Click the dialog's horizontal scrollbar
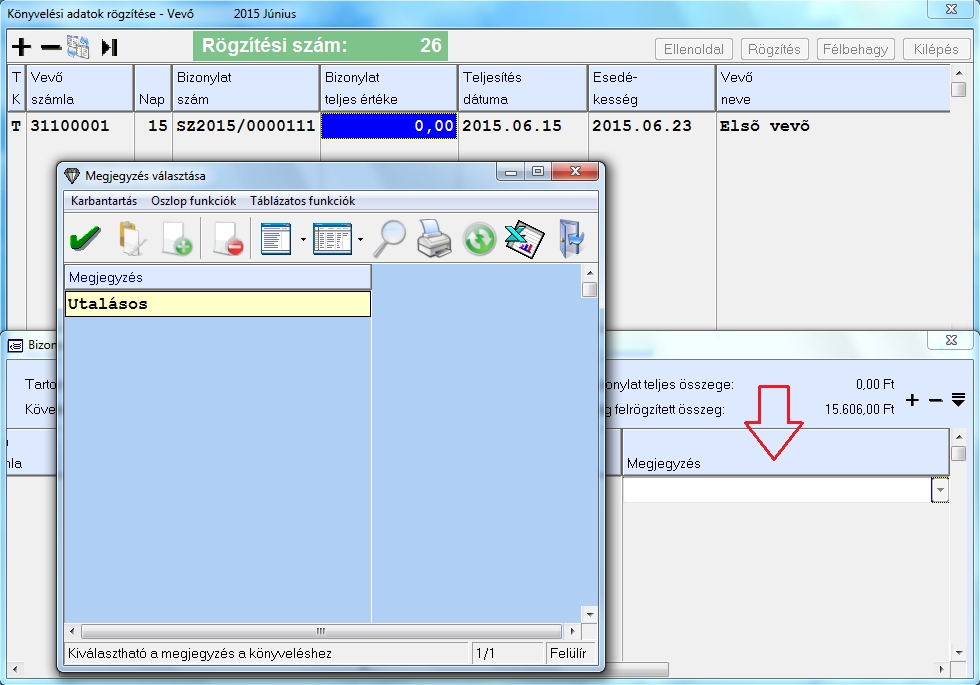The height and width of the screenshot is (685, 980). point(320,632)
